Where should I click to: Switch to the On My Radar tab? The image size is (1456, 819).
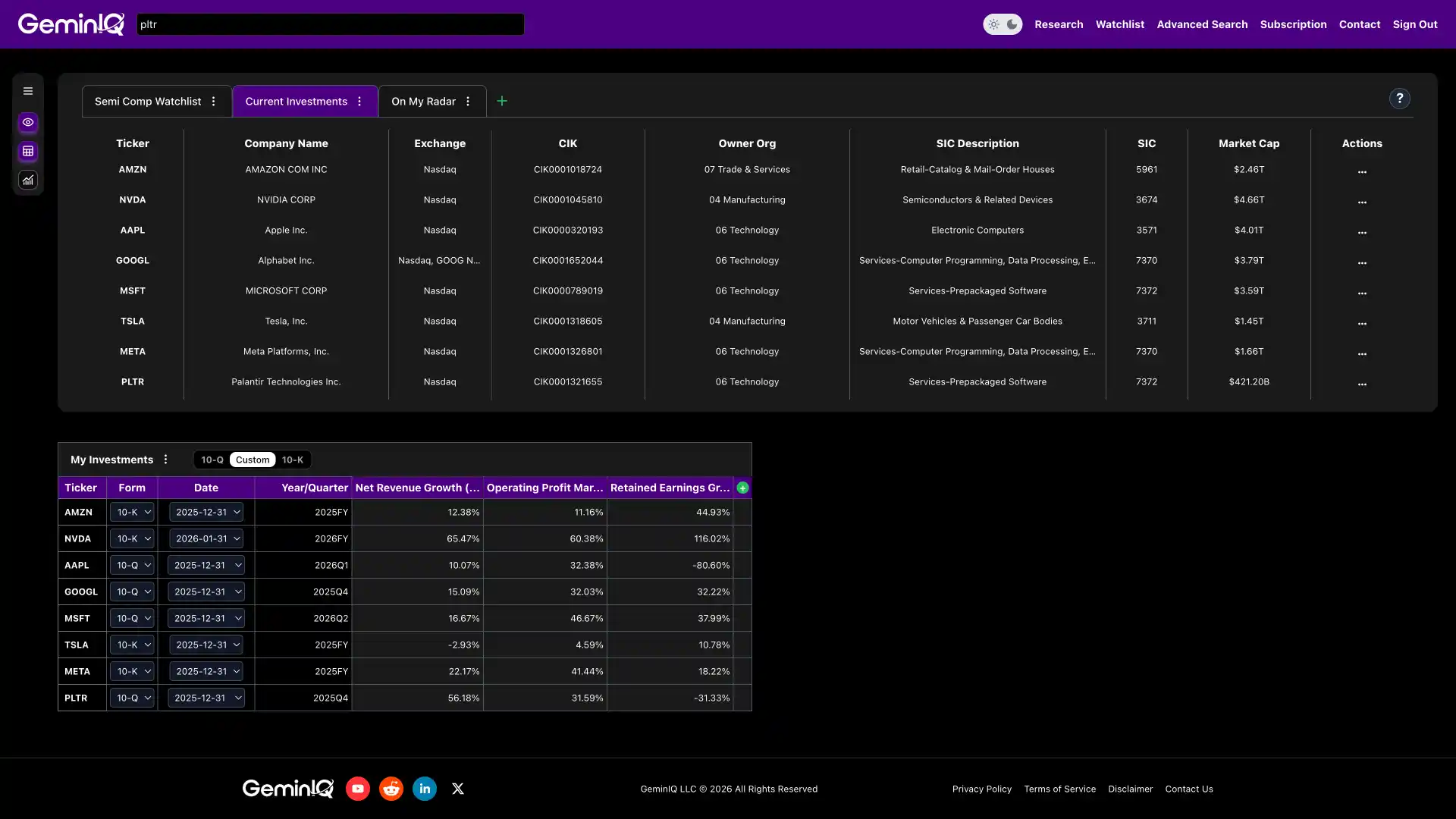coord(422,101)
